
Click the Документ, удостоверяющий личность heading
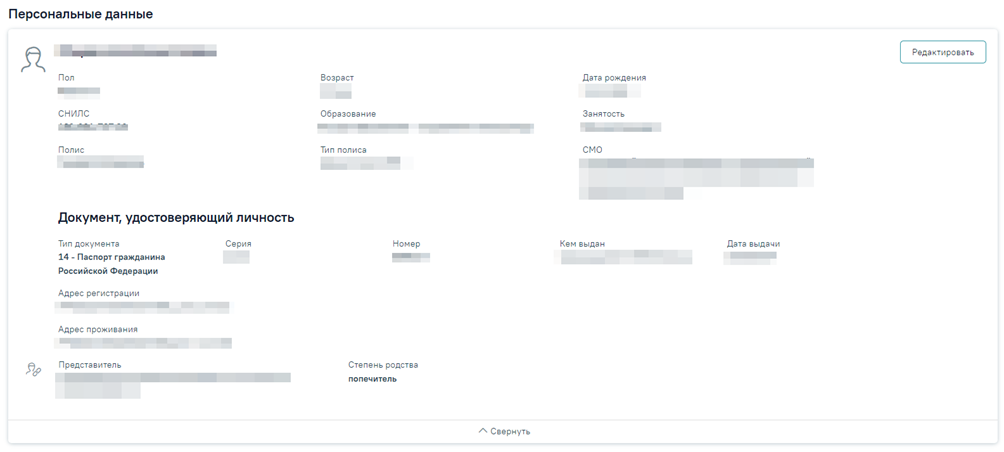pos(176,217)
